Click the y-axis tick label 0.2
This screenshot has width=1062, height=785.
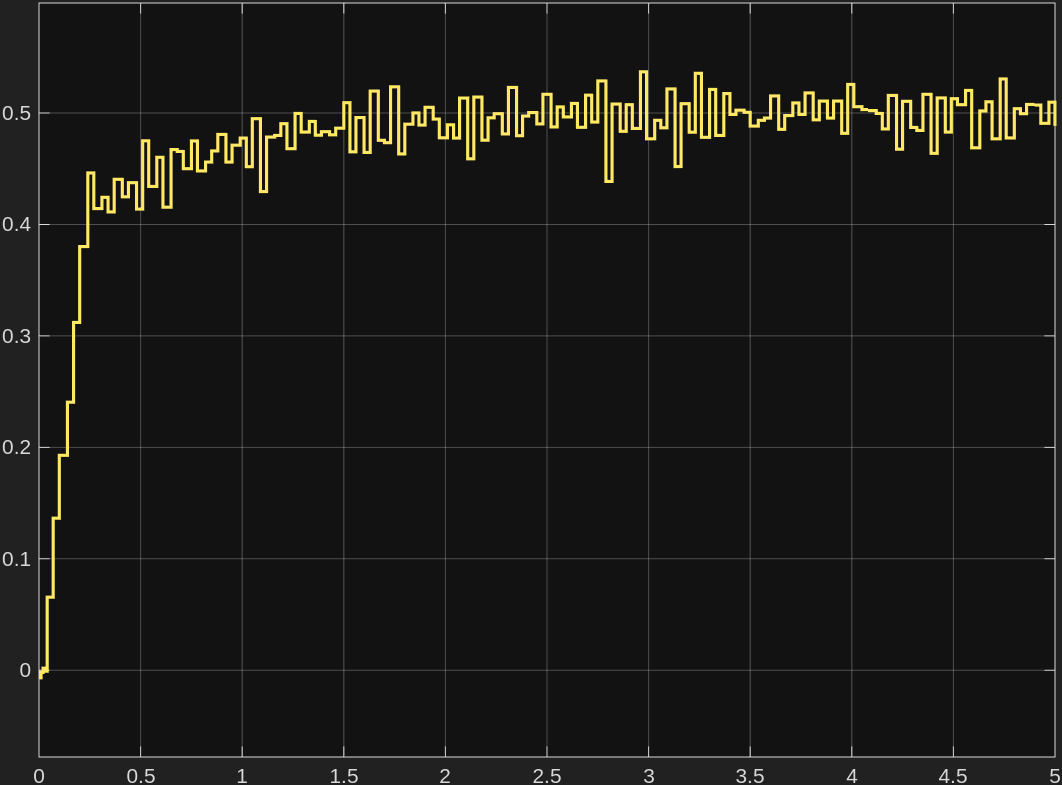(17, 448)
